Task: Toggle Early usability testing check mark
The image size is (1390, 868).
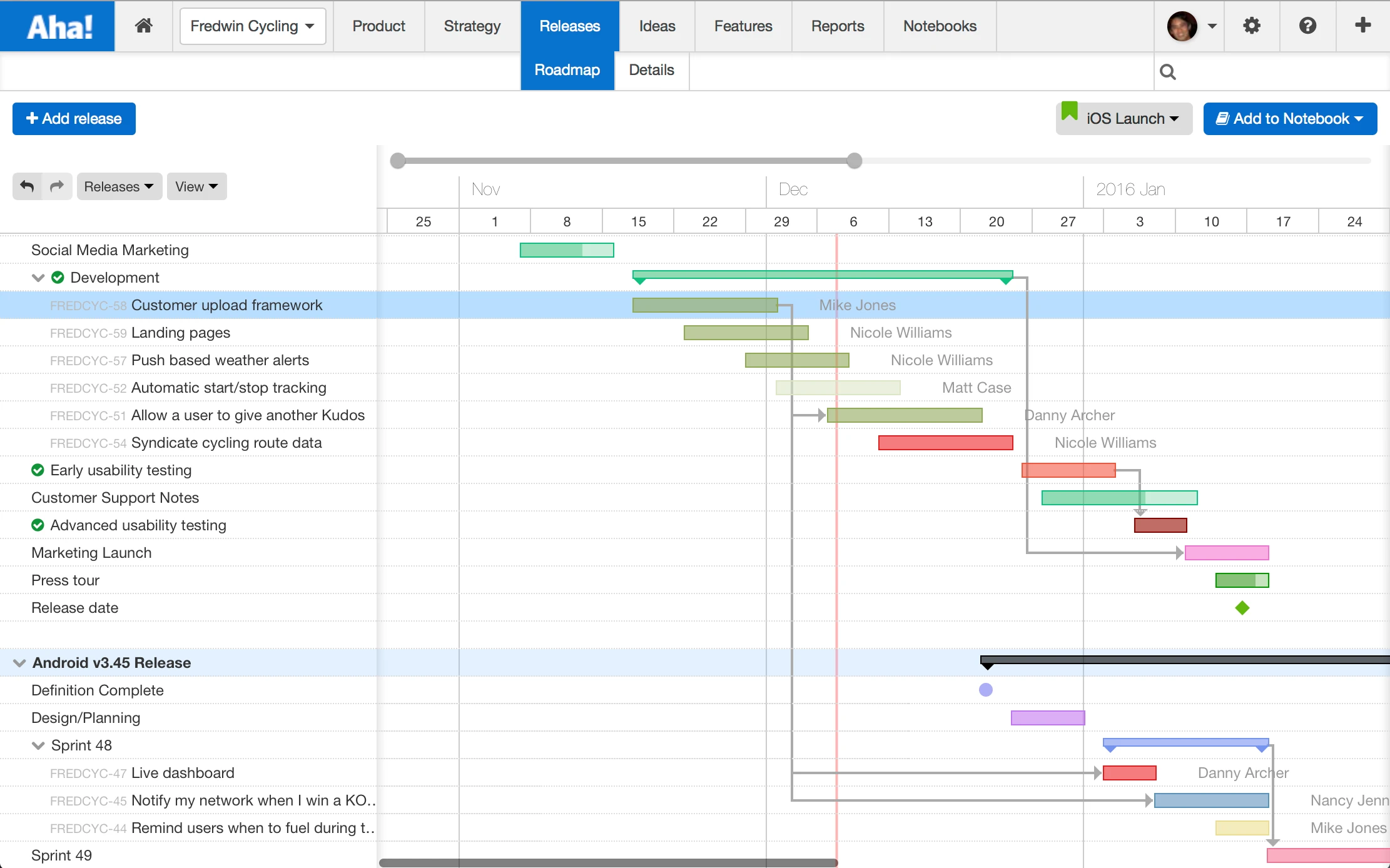Action: click(38, 470)
